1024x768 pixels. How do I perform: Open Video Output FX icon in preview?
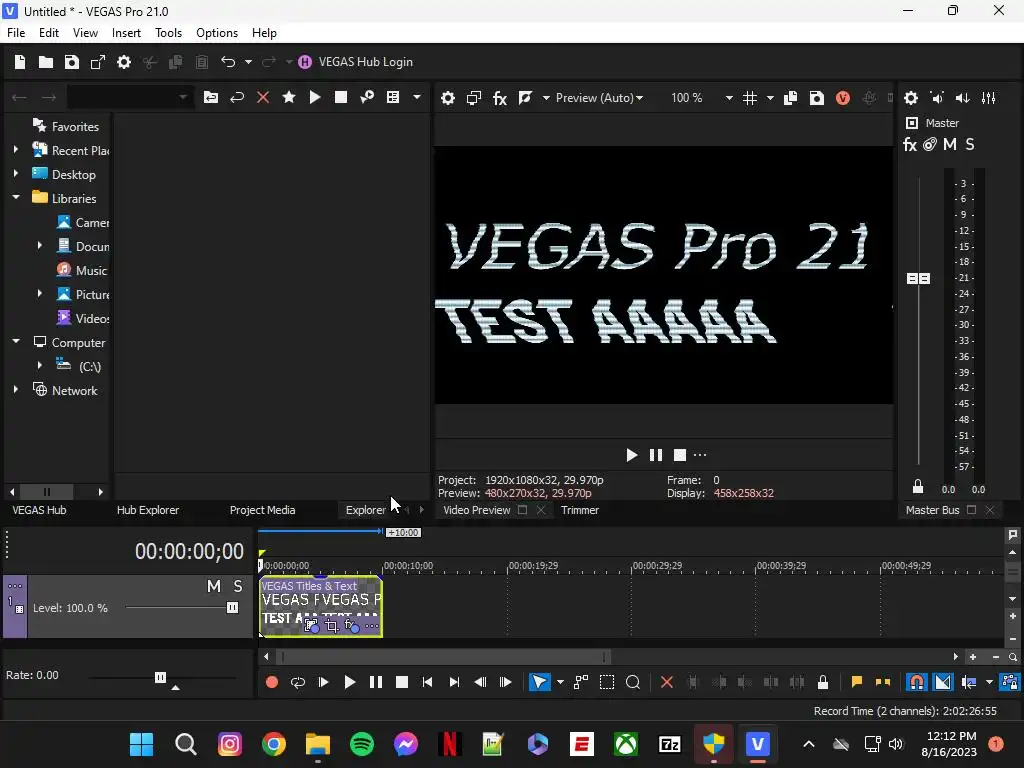coord(500,98)
